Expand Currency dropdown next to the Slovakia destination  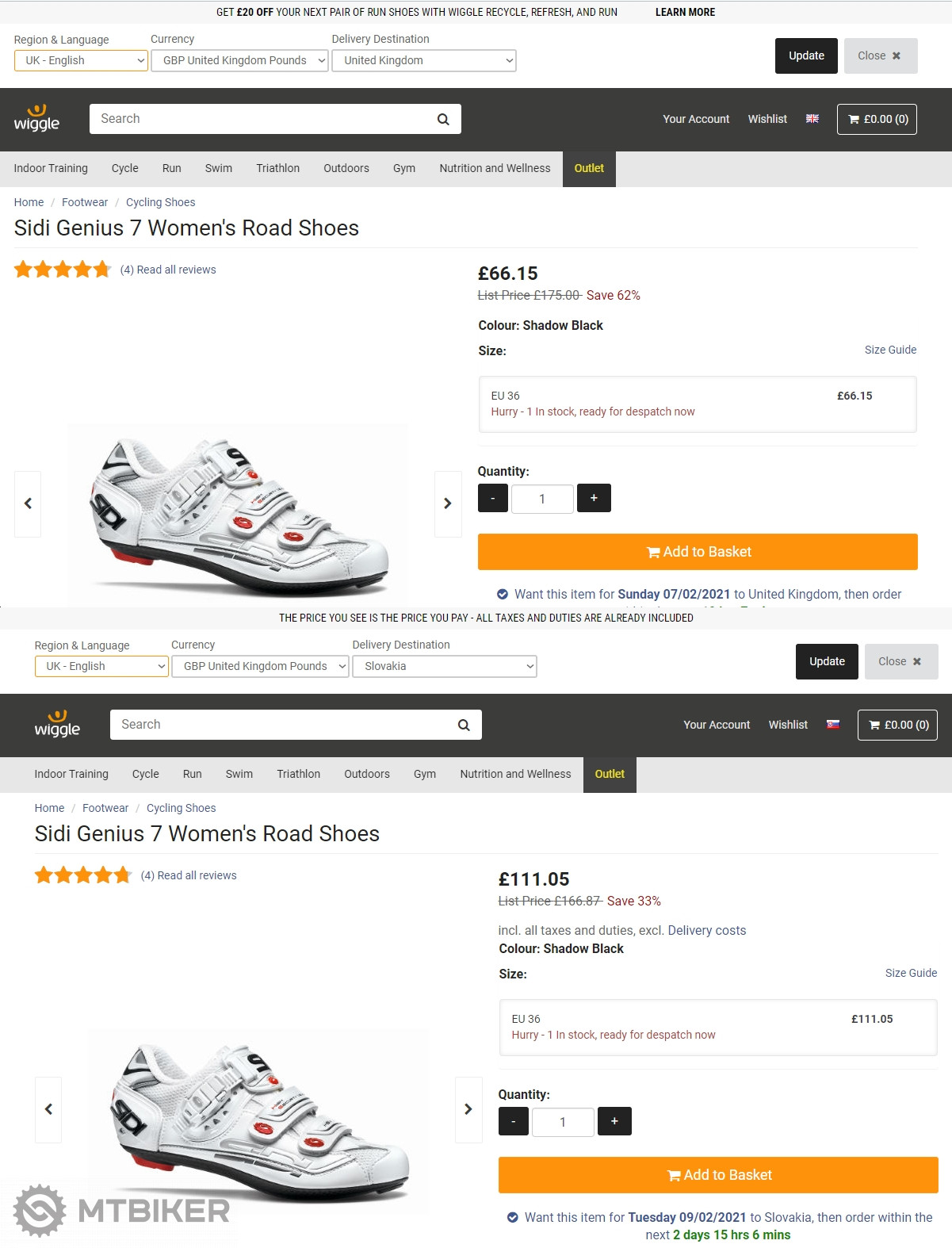(261, 666)
